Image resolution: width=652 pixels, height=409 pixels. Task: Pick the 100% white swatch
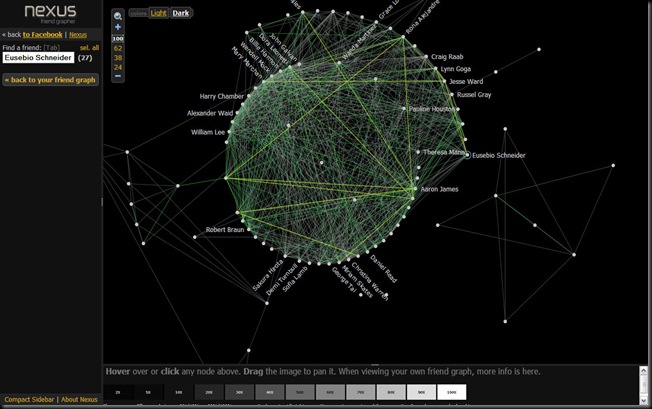[x=452, y=392]
